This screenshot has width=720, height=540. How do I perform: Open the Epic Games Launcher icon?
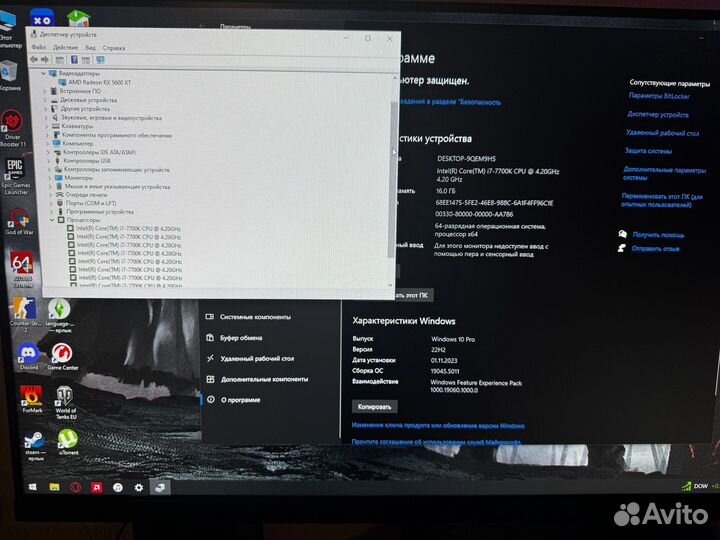(x=15, y=172)
